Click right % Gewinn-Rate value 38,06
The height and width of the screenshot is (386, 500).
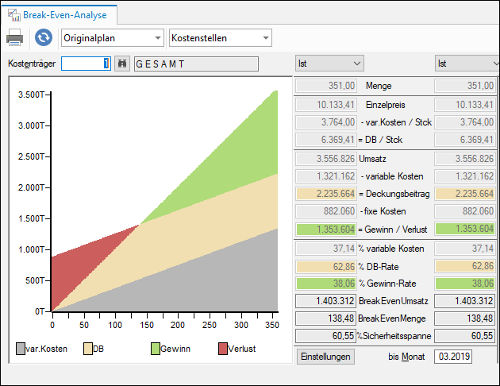pyautogui.click(x=465, y=284)
